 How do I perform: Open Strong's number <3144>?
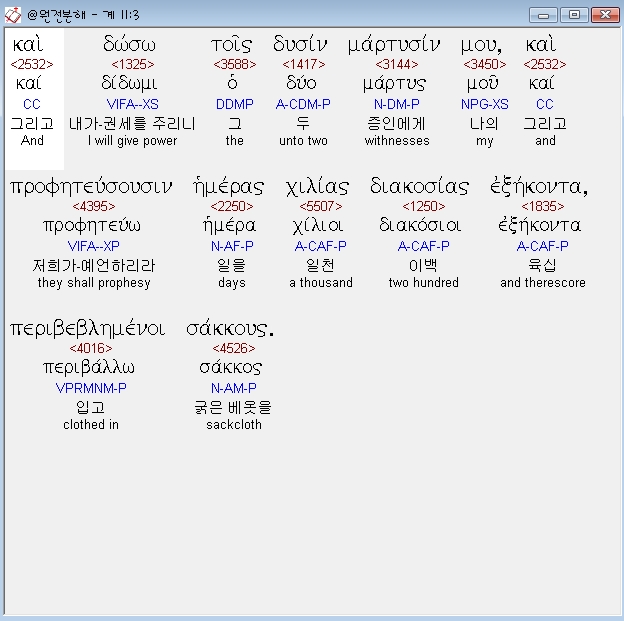(397, 64)
